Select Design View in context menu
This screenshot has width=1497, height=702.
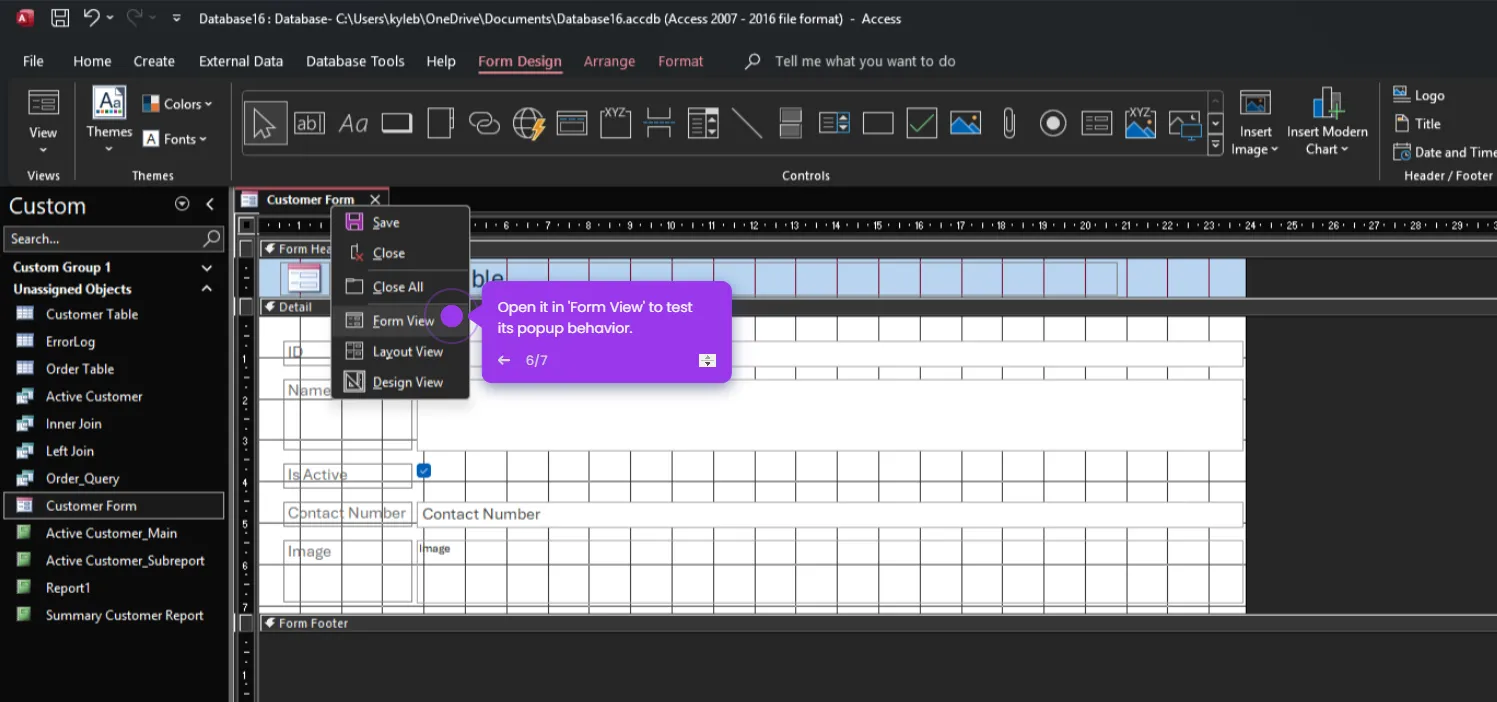(400, 382)
